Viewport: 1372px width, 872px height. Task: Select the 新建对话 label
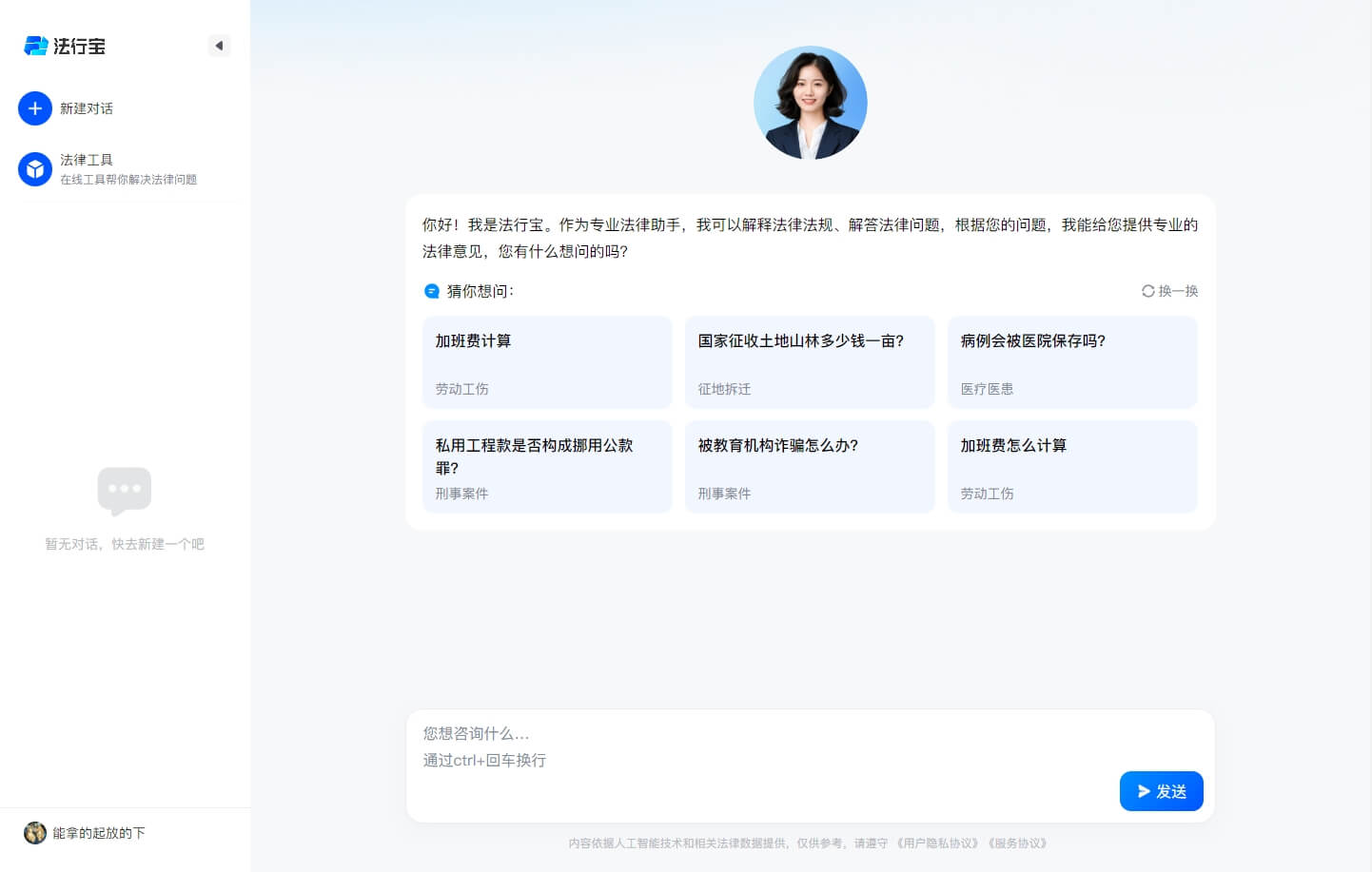click(87, 108)
